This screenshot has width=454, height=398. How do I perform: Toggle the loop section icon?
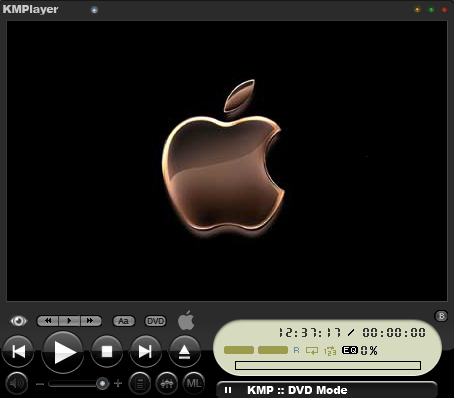pyautogui.click(x=312, y=351)
